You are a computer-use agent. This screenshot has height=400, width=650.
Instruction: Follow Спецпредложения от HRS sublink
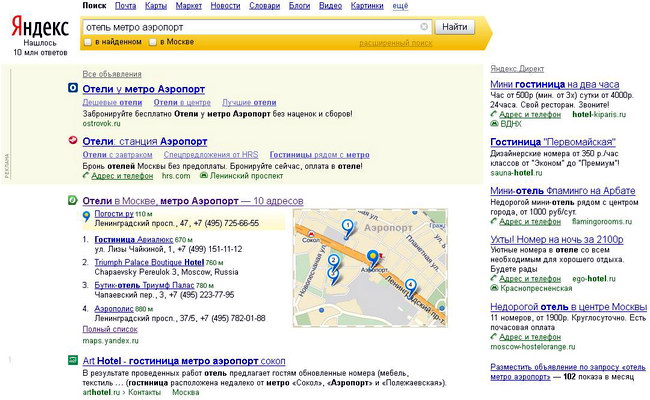pos(211,154)
